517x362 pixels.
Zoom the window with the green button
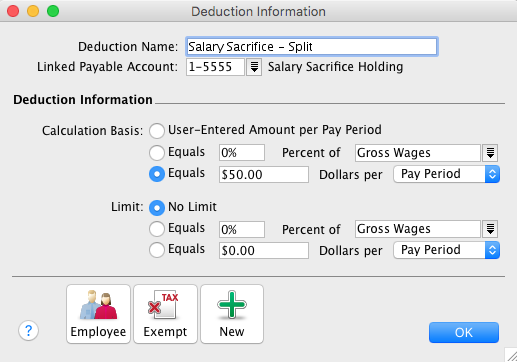click(x=53, y=11)
